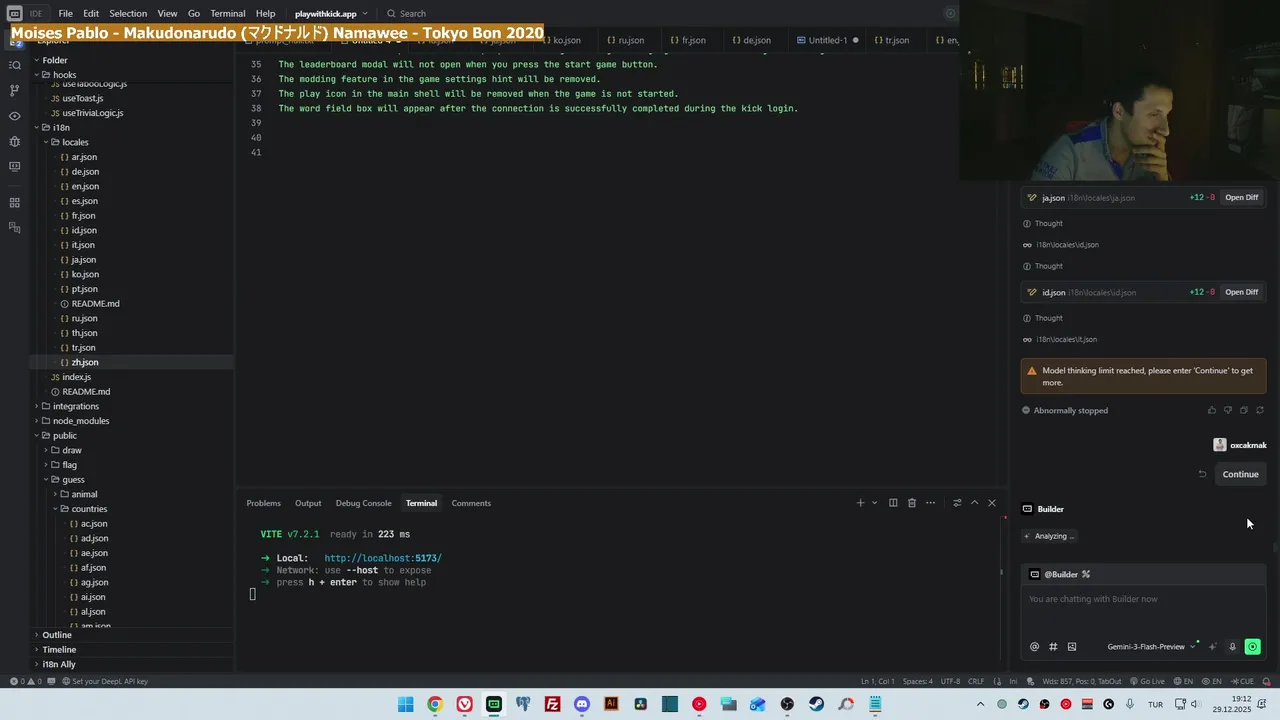Open README.md under locales
This screenshot has height=720, width=1280.
95,304
